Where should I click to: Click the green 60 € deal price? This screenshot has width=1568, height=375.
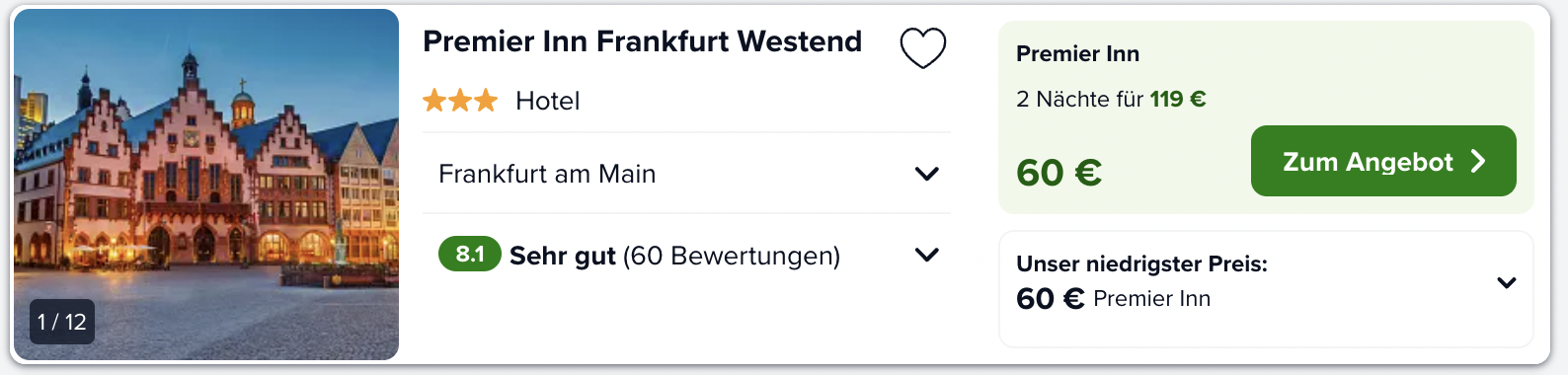[x=1058, y=173]
